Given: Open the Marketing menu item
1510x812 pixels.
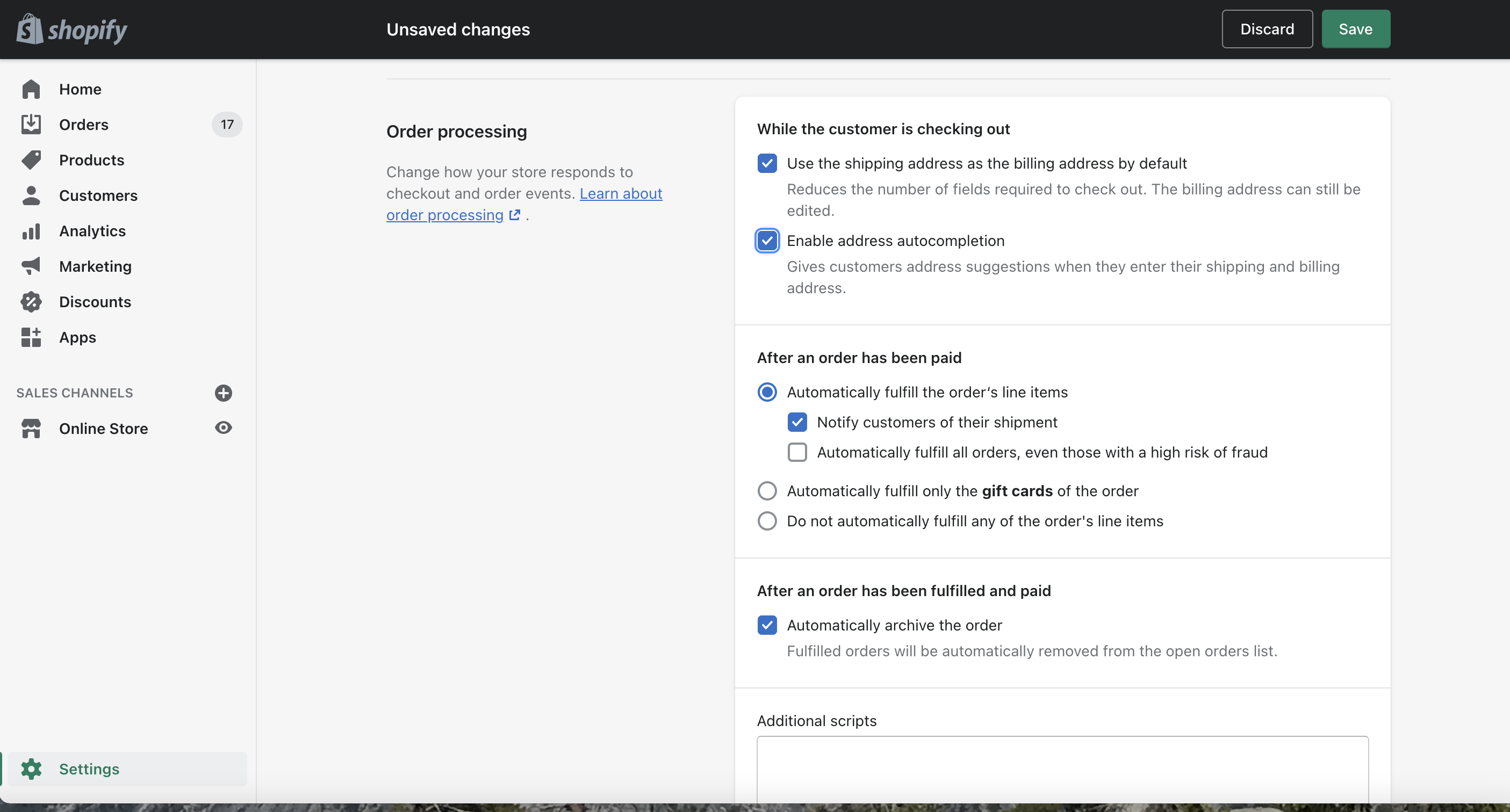Looking at the screenshot, I should coord(95,266).
